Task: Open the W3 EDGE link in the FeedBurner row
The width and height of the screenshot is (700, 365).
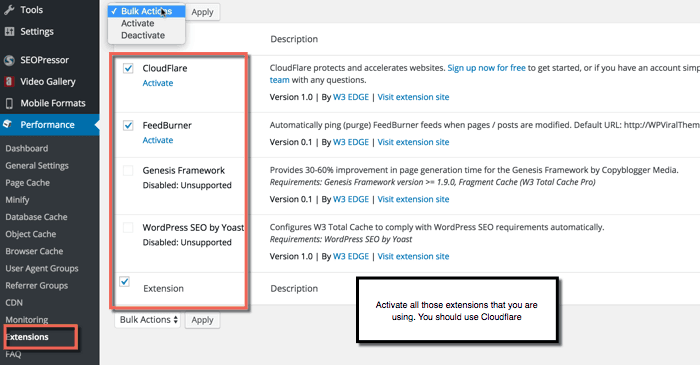Action: tap(351, 142)
